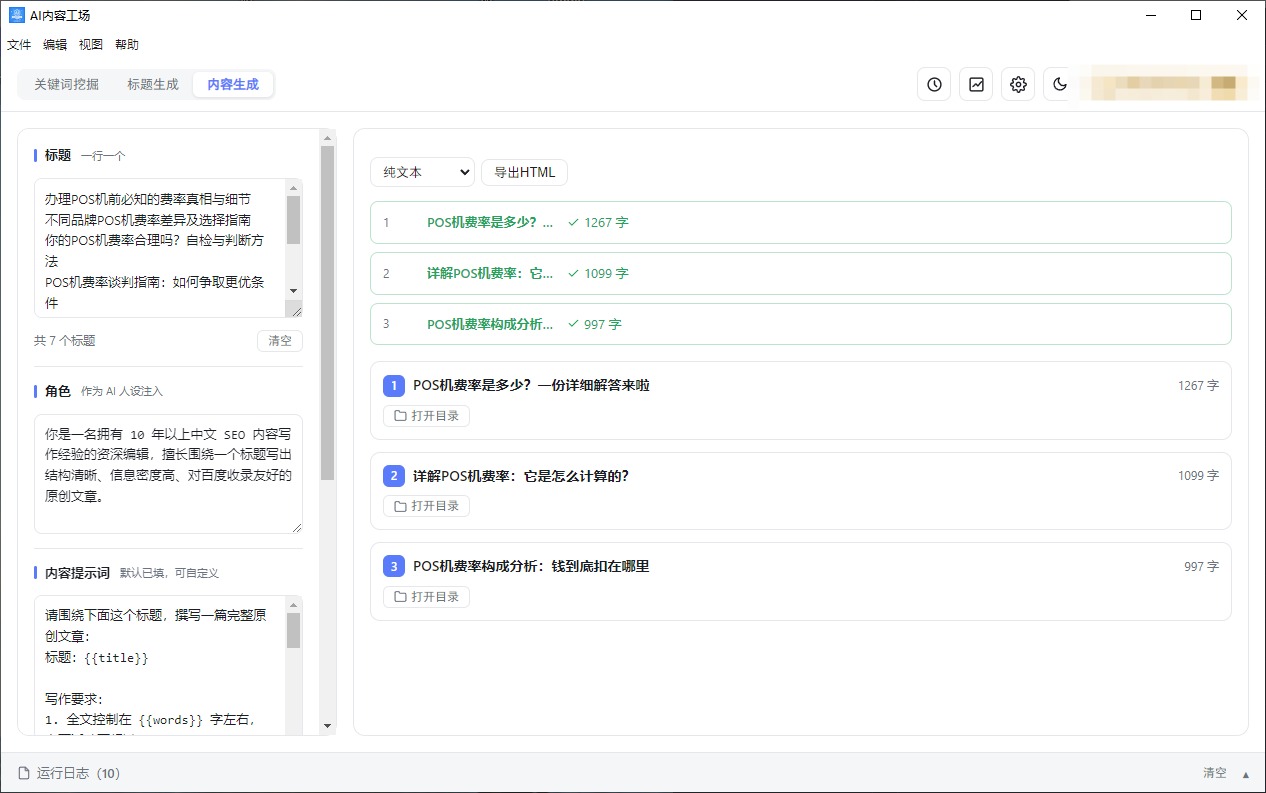This screenshot has width=1266, height=793.
Task: Click article title POS机费率是多少？一份详细解答来啦
Action: pyautogui.click(x=531, y=385)
